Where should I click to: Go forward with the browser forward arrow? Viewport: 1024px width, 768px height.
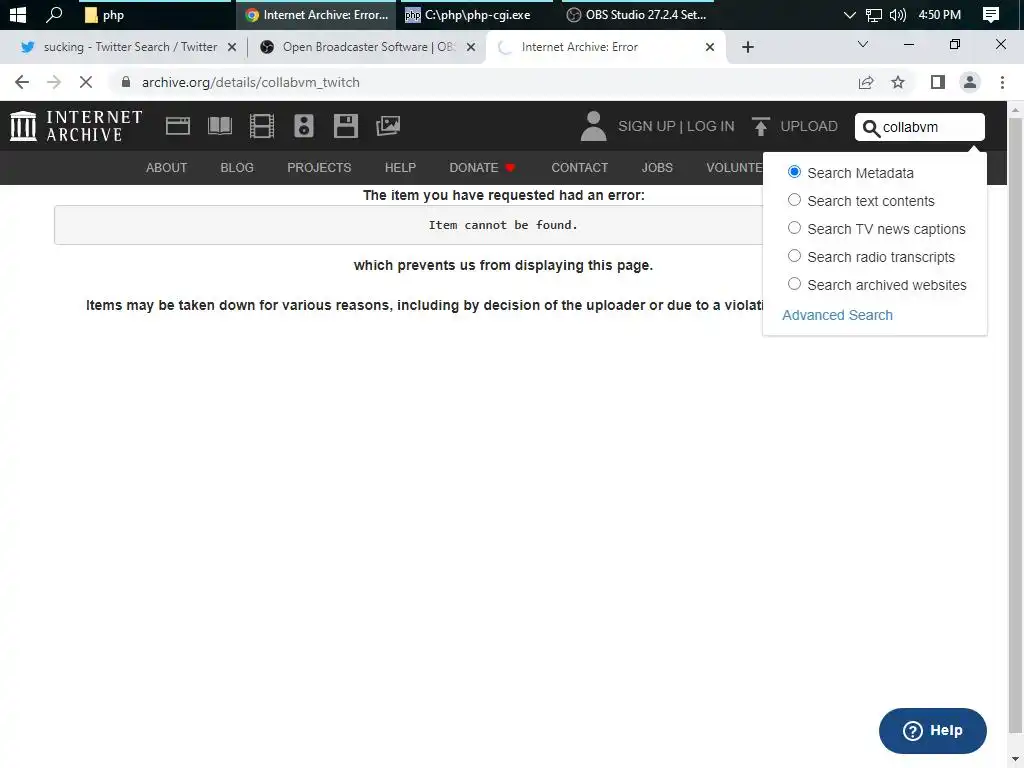tap(54, 82)
